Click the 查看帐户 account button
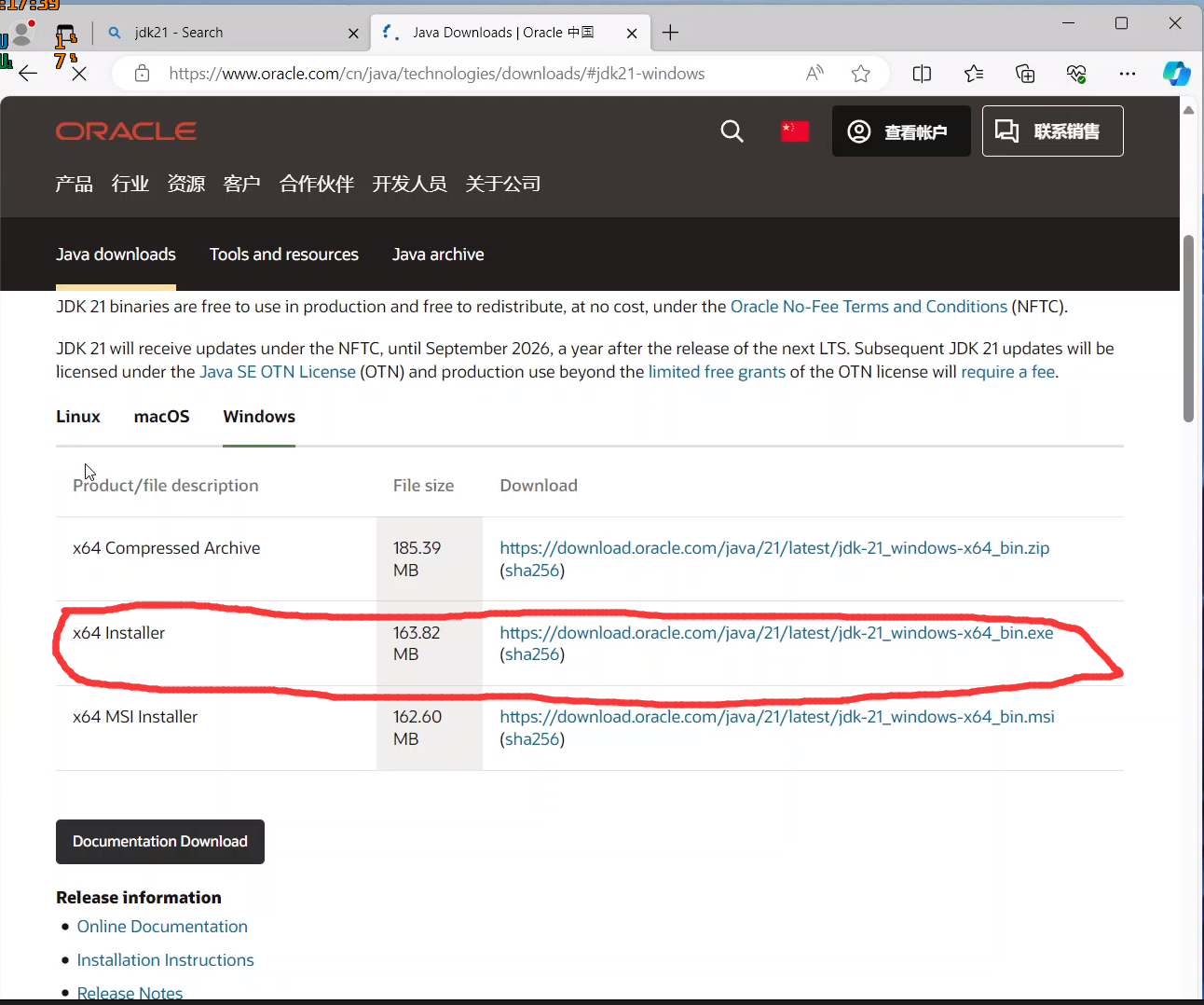 901,131
